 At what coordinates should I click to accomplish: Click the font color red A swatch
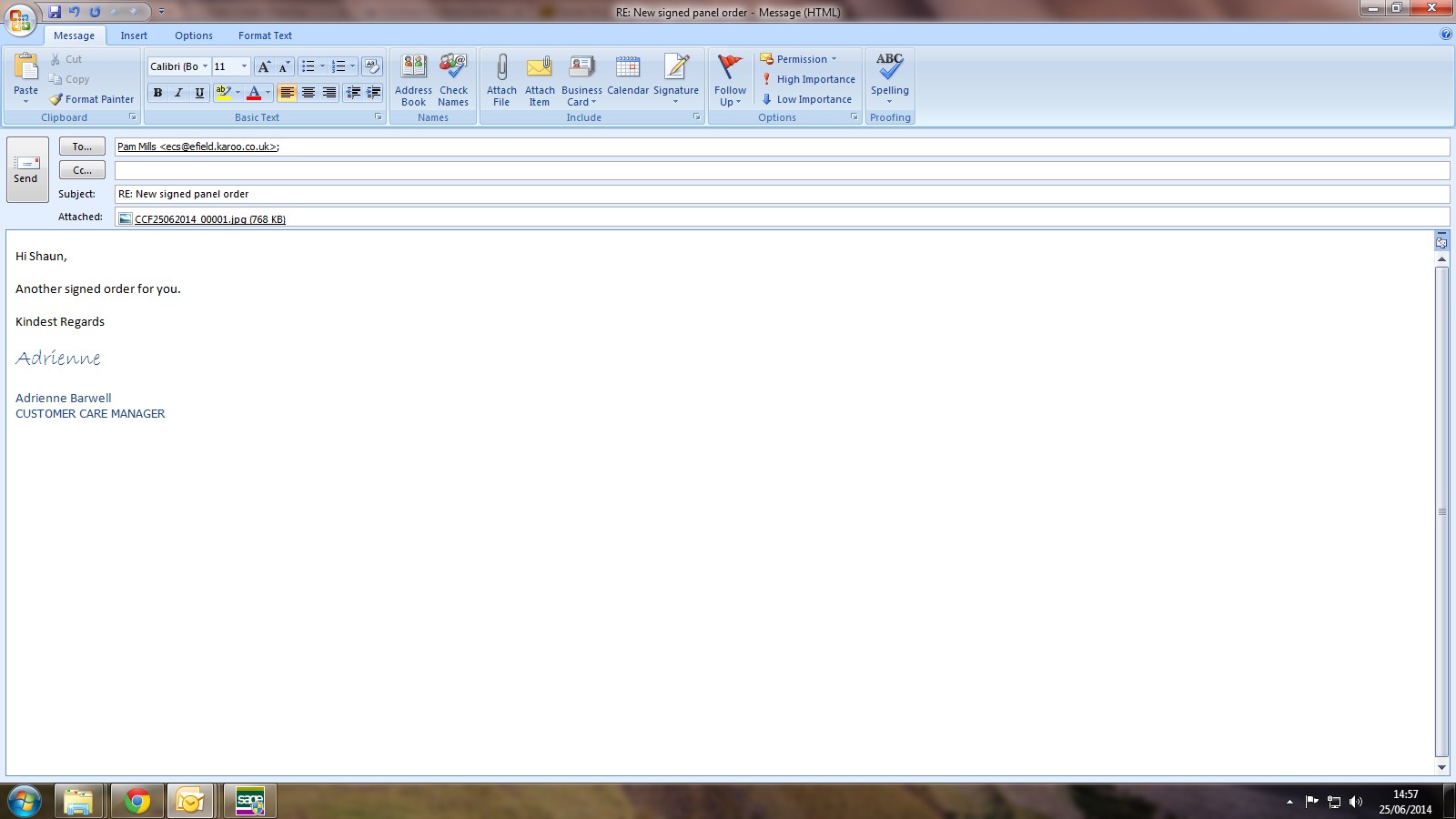254,93
